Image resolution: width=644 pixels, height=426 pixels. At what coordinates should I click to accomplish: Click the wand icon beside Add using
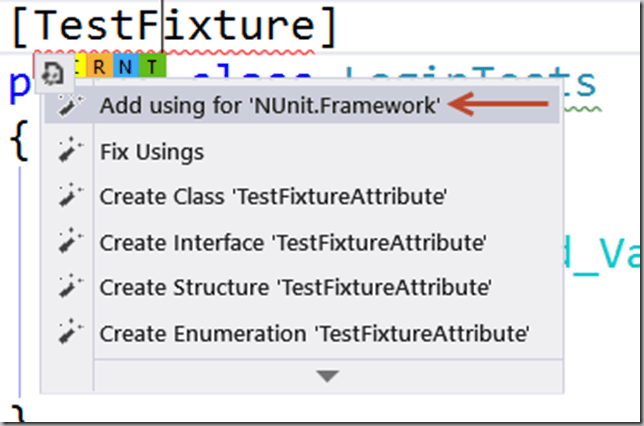click(x=68, y=104)
